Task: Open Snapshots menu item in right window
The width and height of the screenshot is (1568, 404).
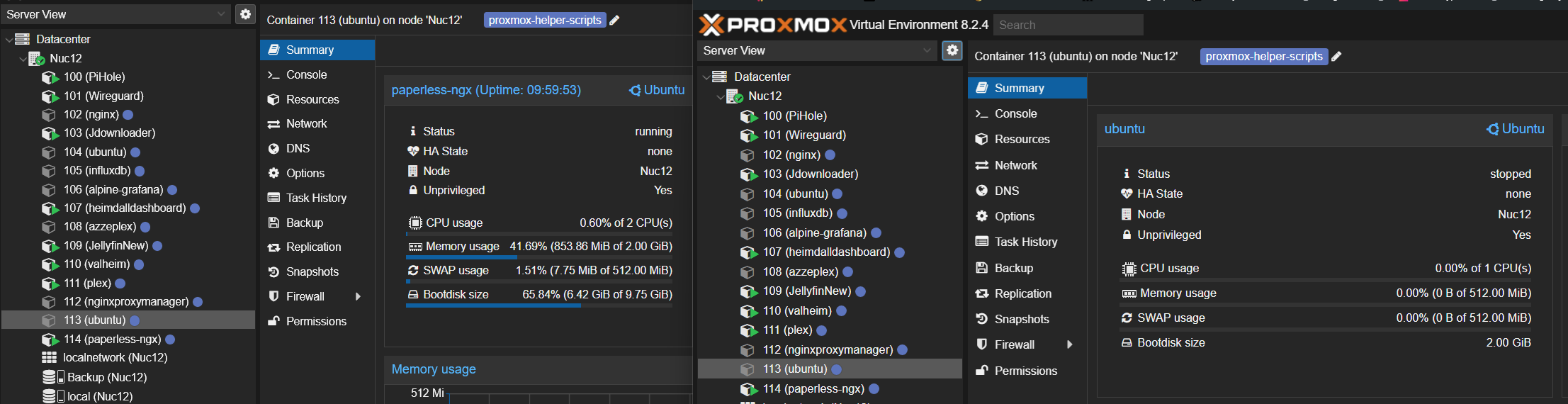Action: tap(1027, 319)
